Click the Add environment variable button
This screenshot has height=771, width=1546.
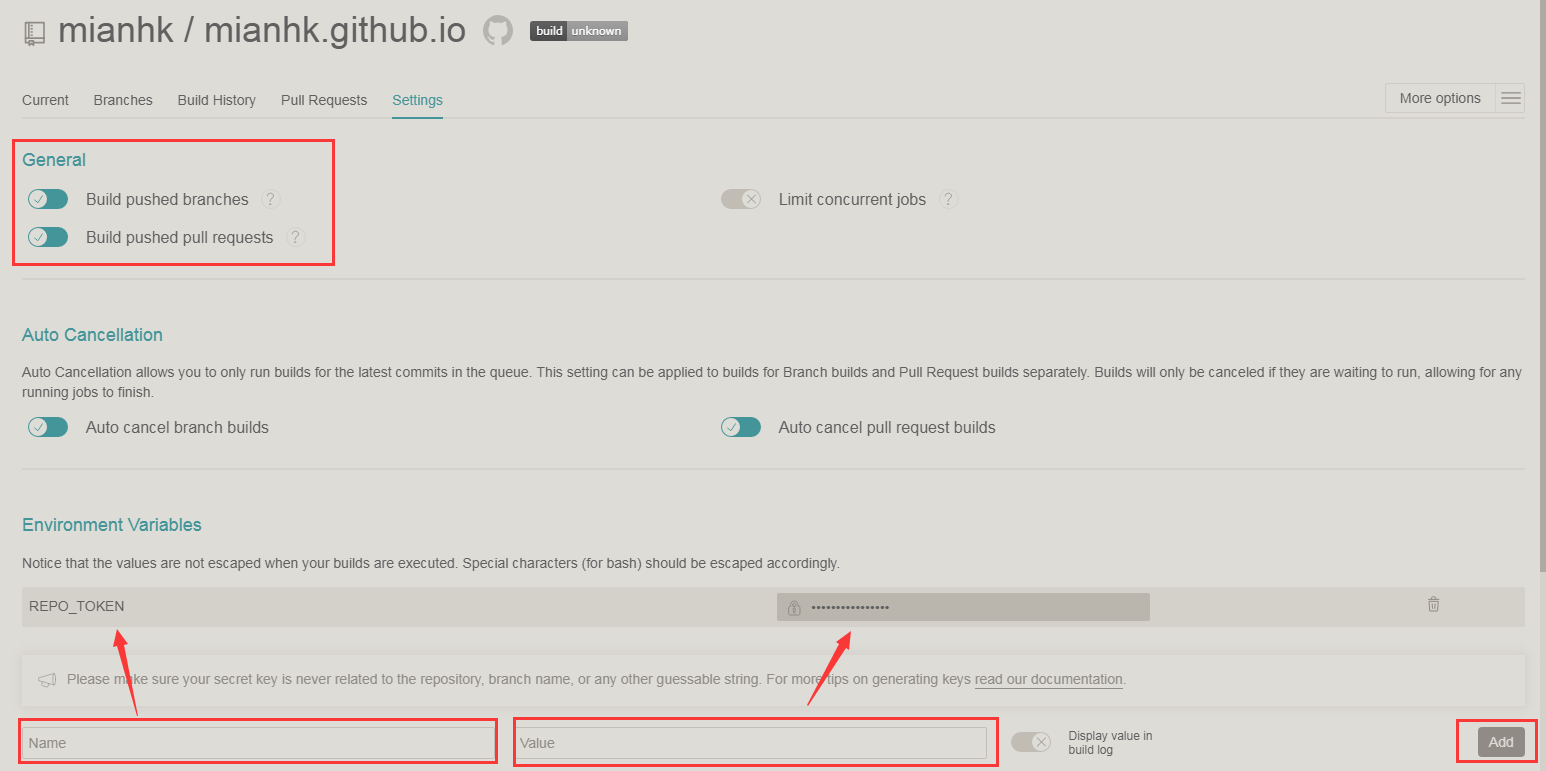[1501, 742]
